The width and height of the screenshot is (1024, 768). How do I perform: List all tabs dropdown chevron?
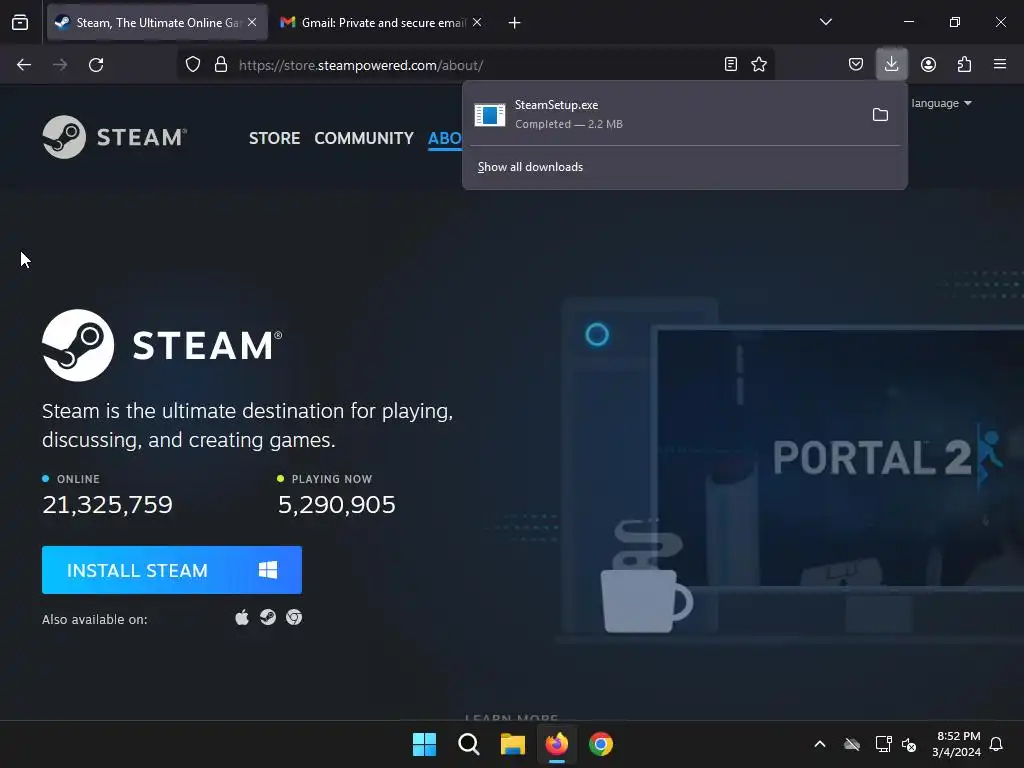[825, 22]
